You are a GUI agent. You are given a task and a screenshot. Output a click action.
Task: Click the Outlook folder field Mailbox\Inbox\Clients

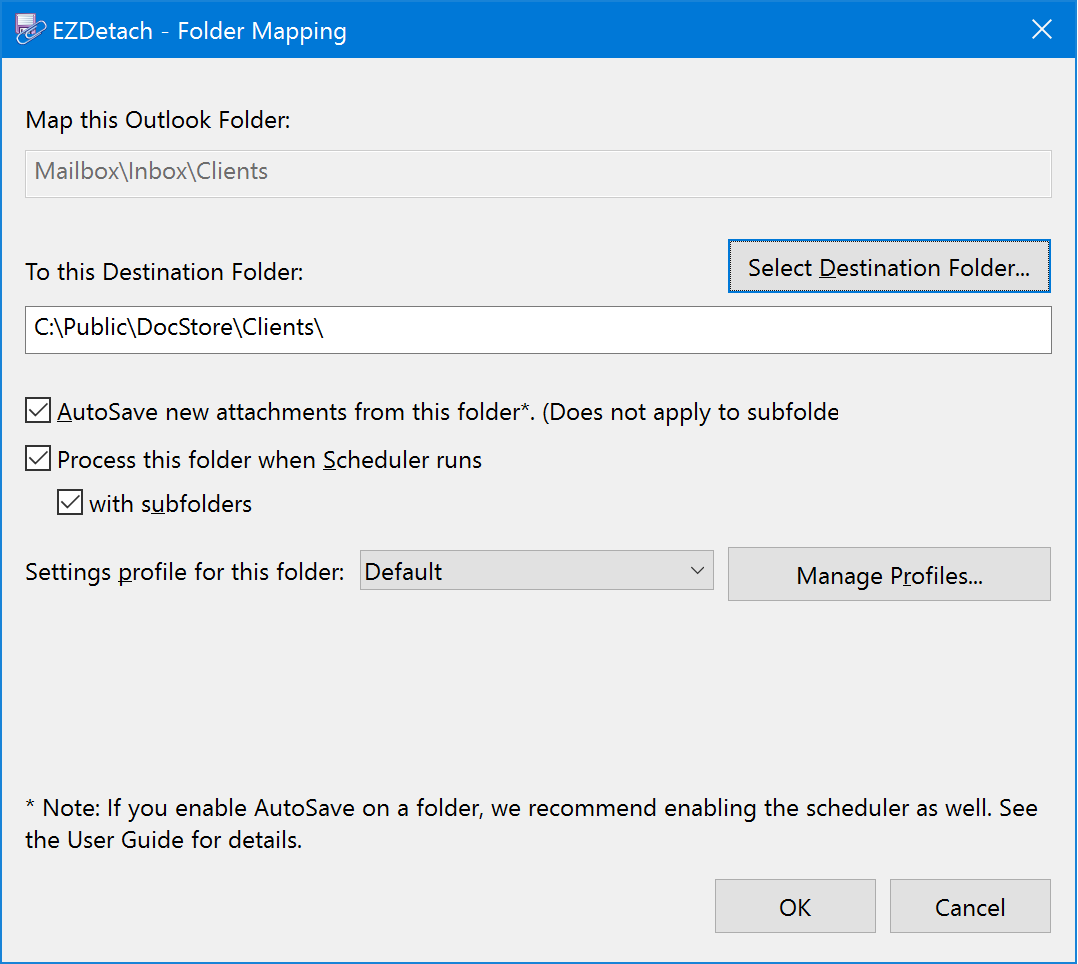pos(538,174)
